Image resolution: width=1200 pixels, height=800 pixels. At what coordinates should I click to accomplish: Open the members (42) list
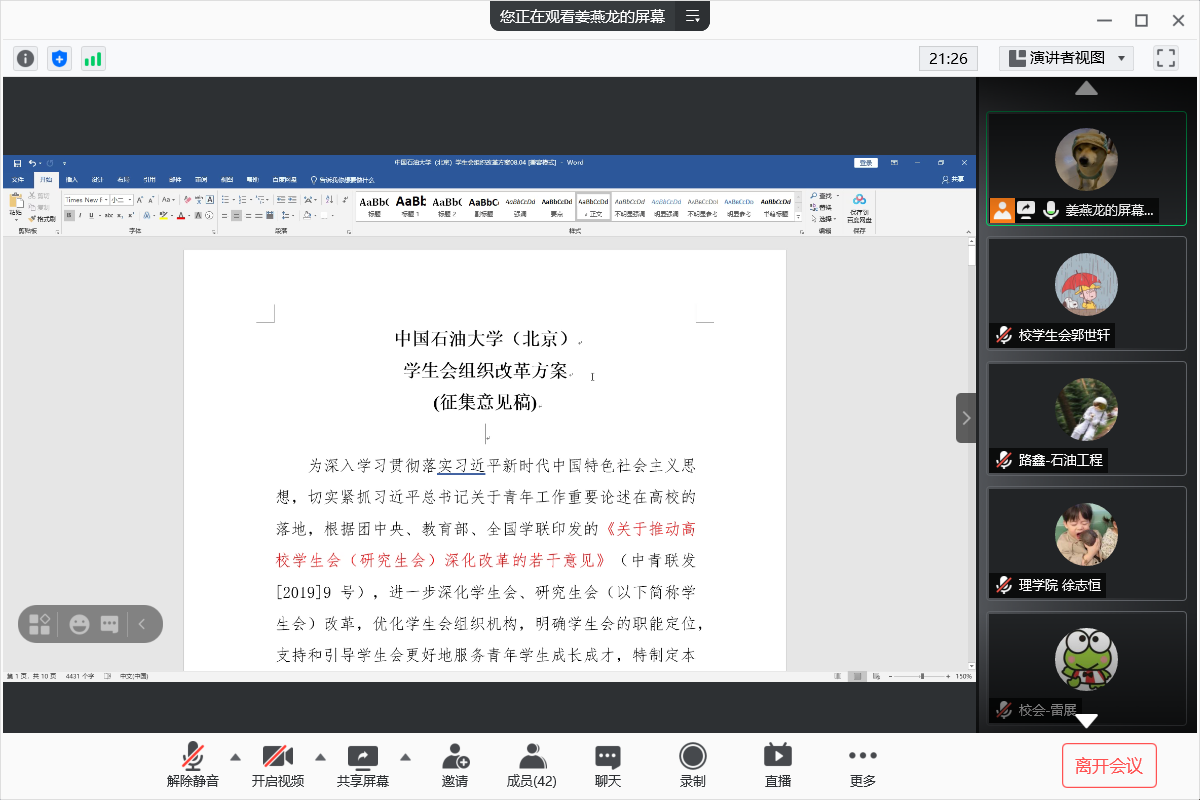[x=532, y=765]
